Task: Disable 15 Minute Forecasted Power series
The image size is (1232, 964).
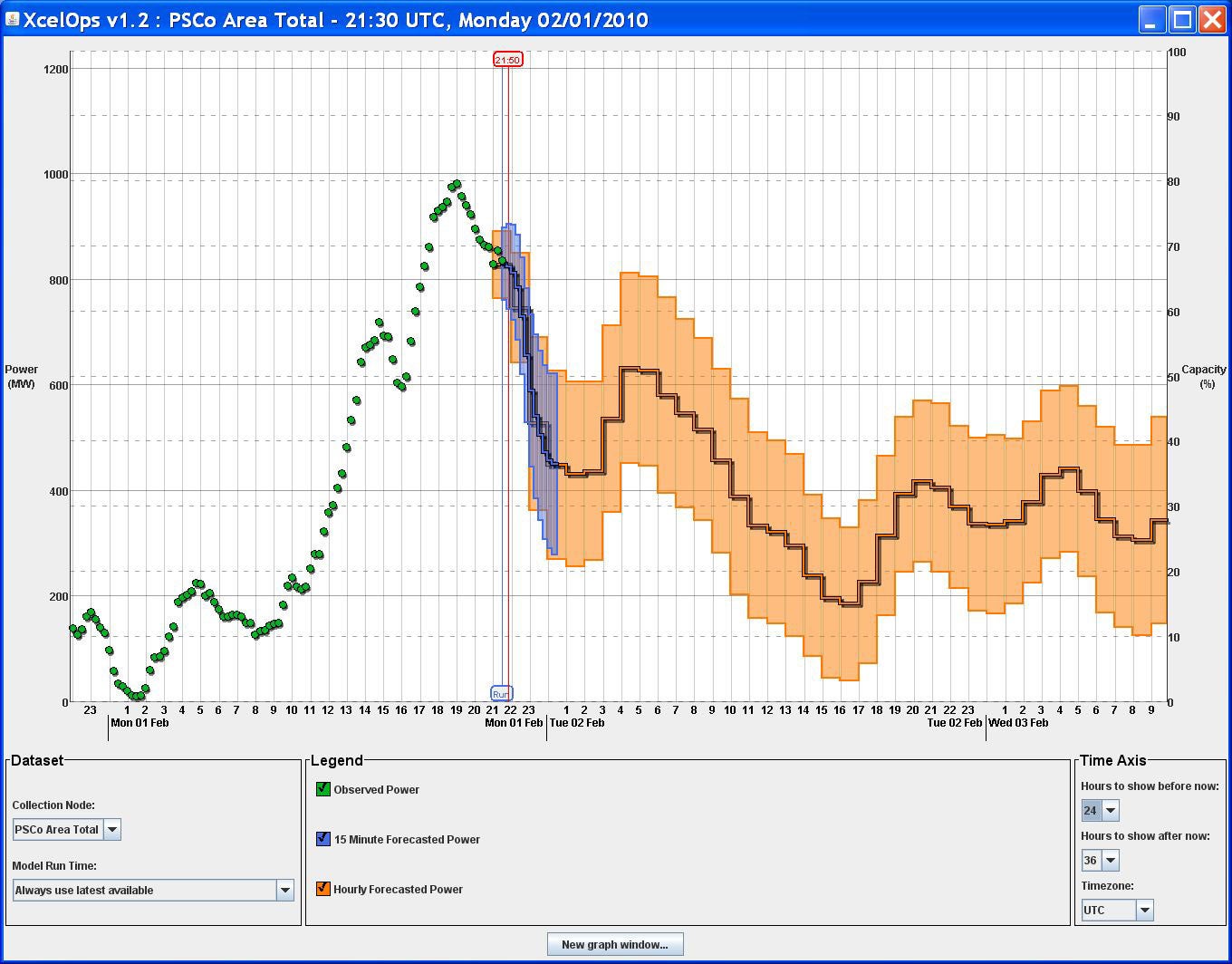Action: pos(323,839)
